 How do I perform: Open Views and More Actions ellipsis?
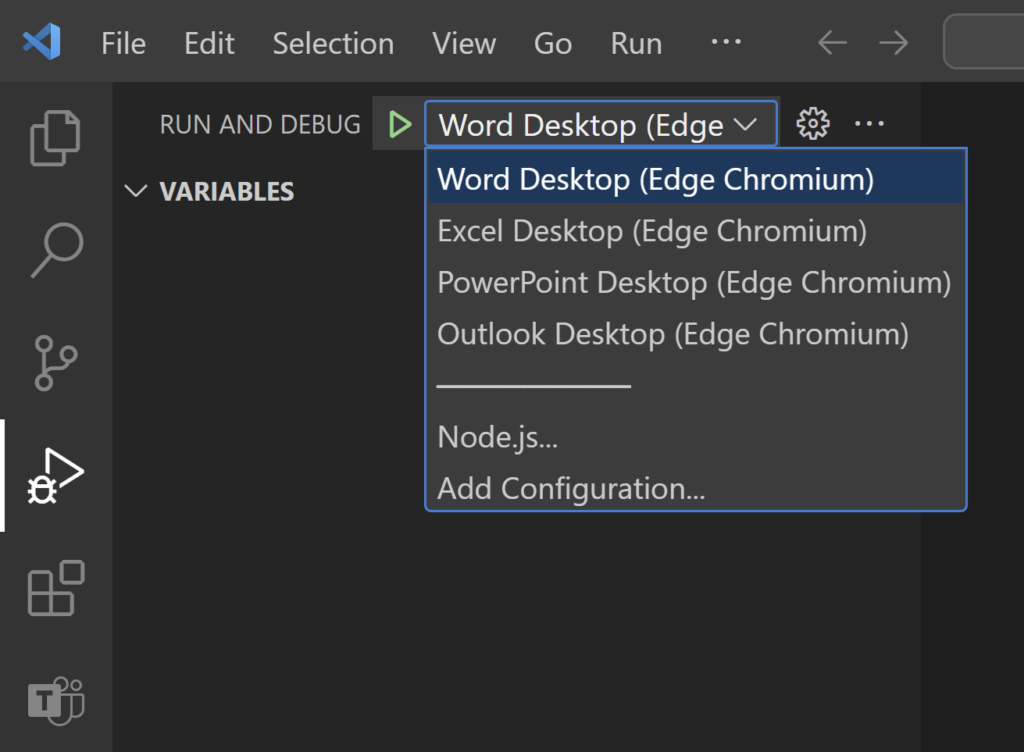point(869,124)
